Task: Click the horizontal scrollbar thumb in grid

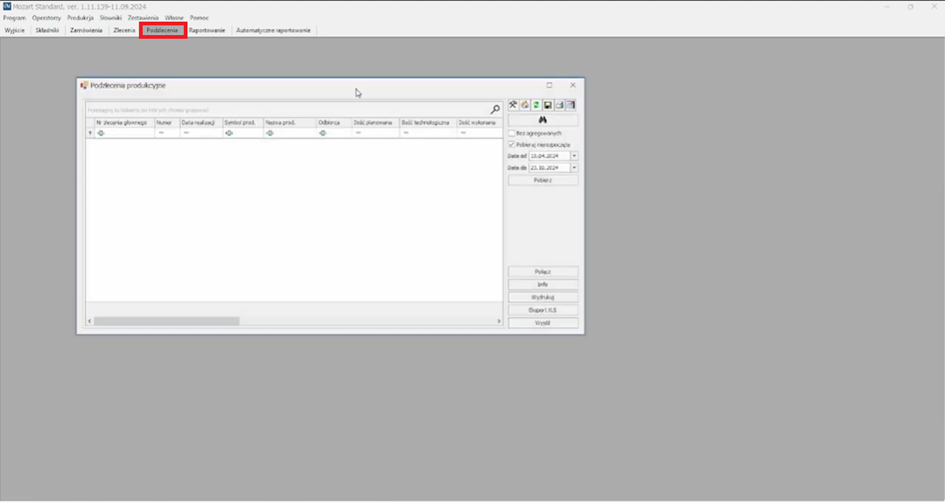Action: 166,321
